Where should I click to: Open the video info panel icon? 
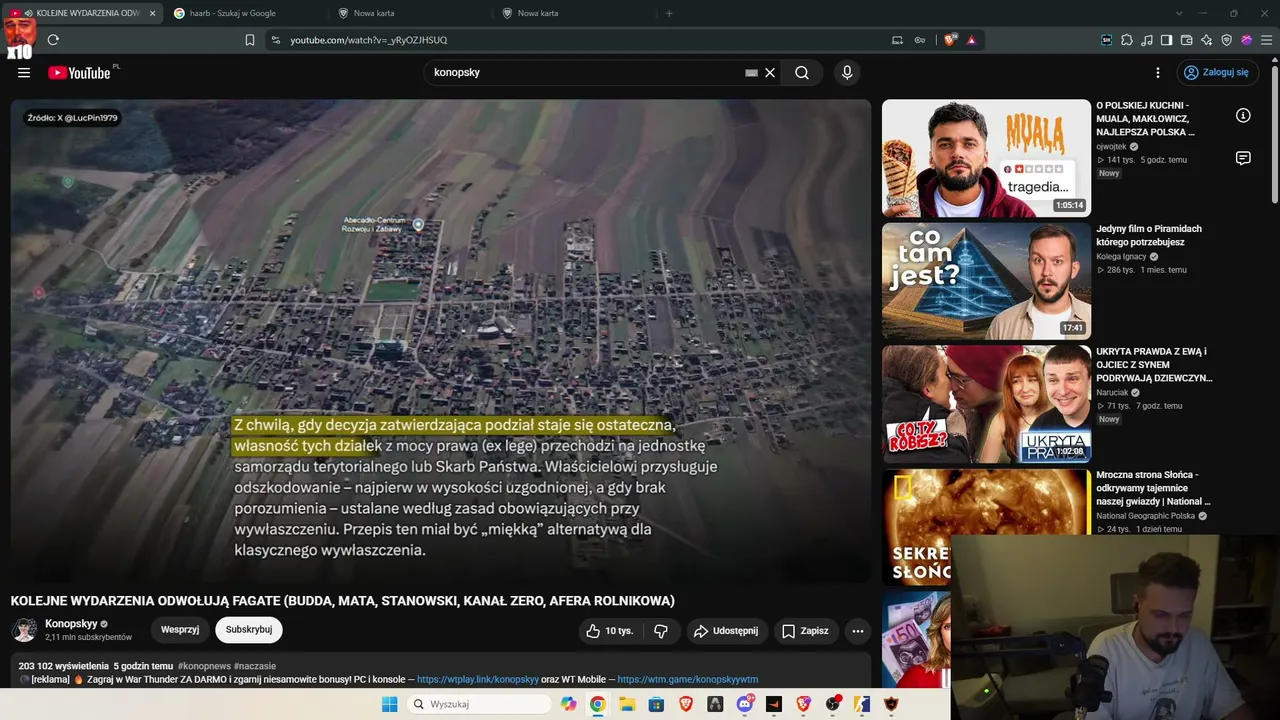click(1243, 116)
